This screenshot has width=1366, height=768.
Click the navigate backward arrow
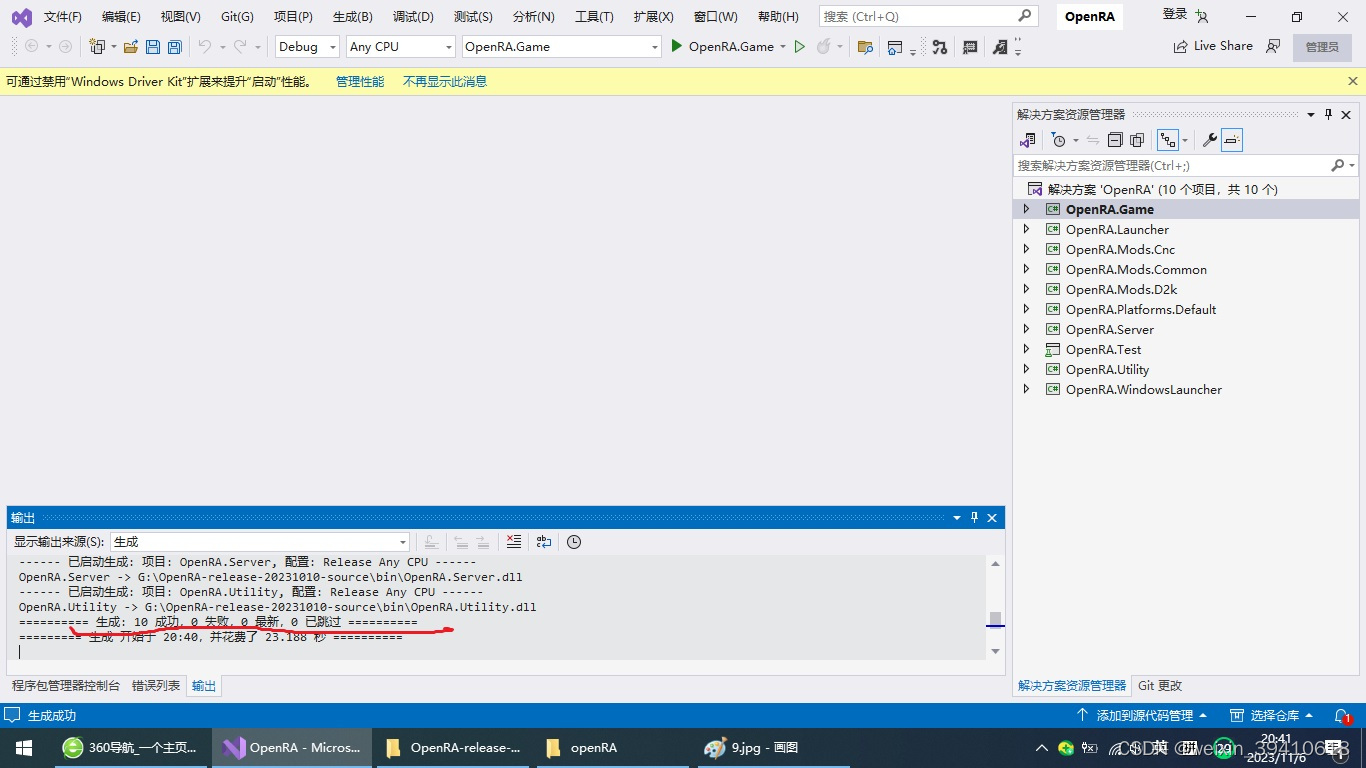pyautogui.click(x=32, y=47)
